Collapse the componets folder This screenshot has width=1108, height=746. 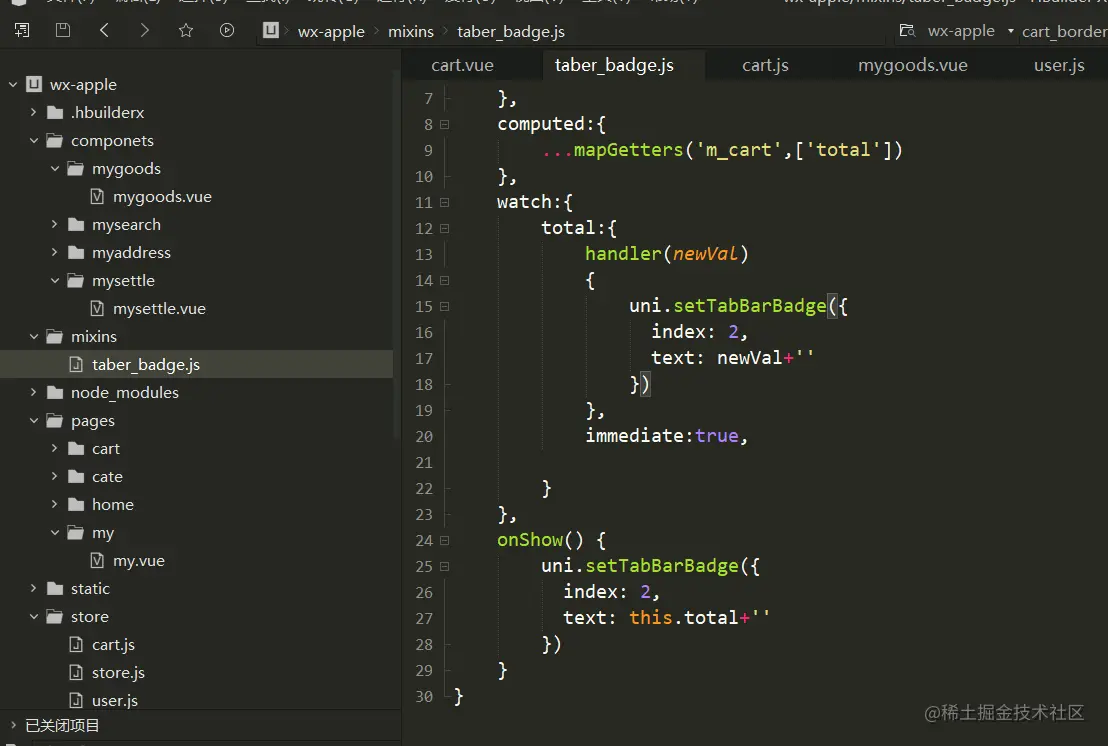[x=33, y=140]
